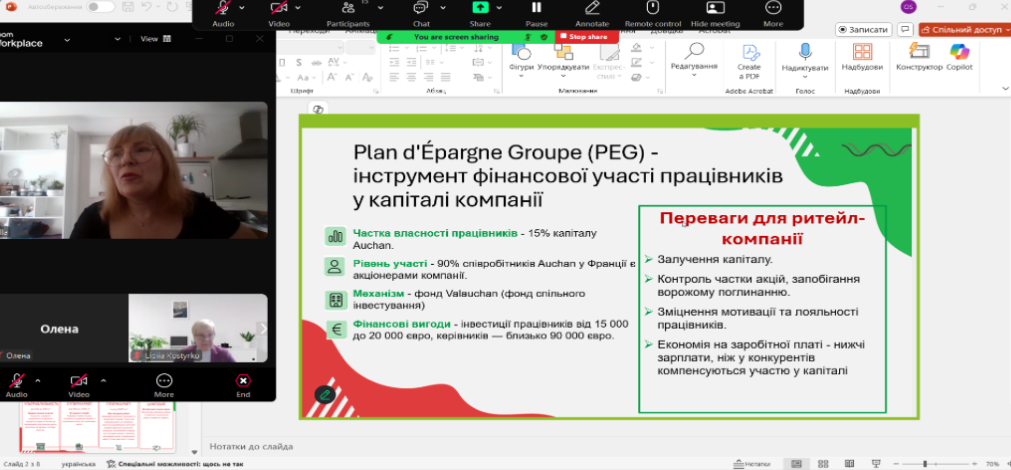Open the Надбудови add-ins button
Screen dimensions: 1011x470
coord(862,59)
